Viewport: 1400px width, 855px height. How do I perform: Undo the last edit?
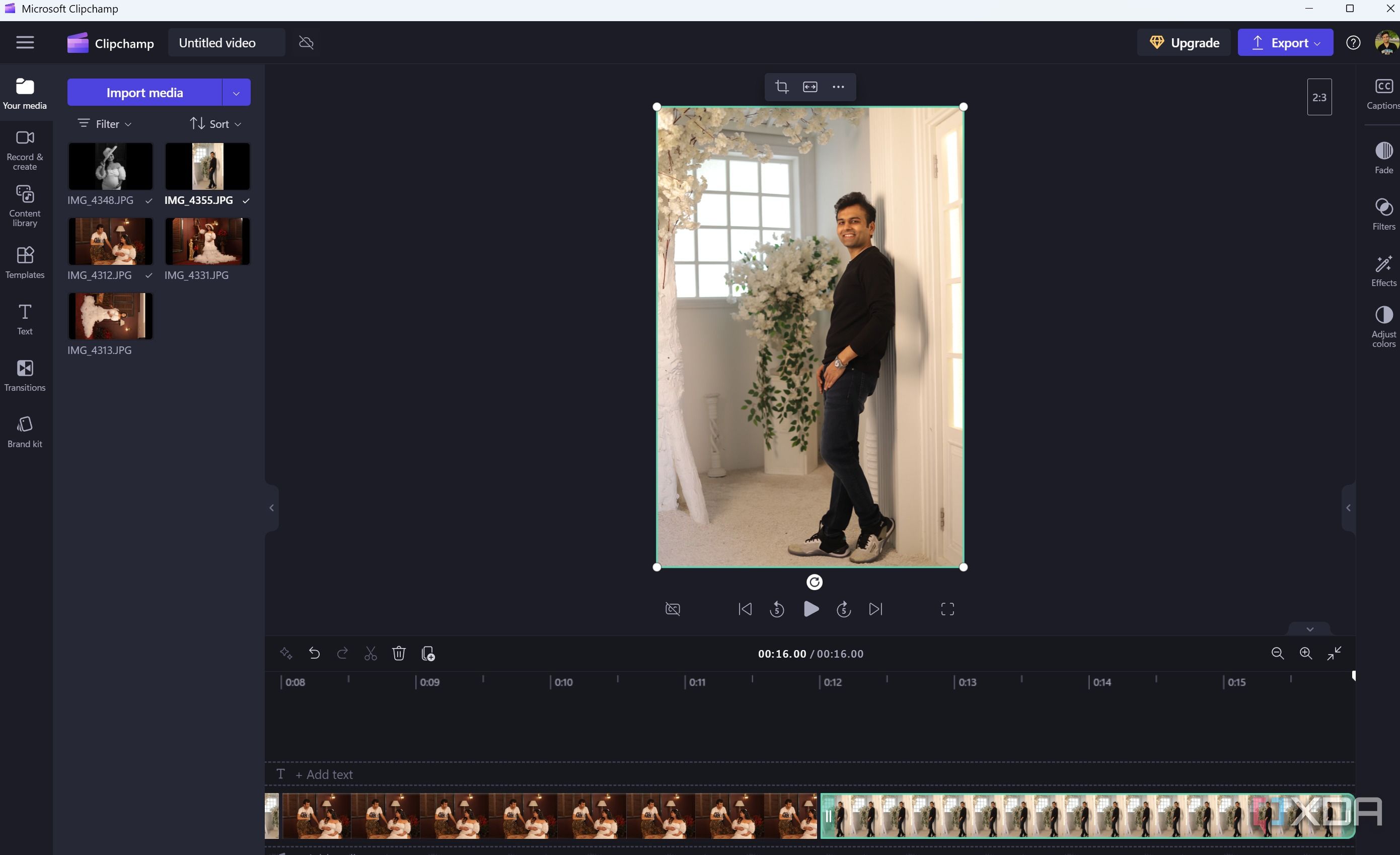[314, 653]
